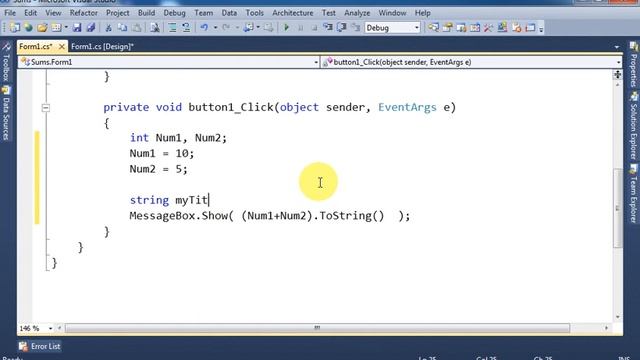
Task: Open the Analyze menu
Action: tap(357, 13)
